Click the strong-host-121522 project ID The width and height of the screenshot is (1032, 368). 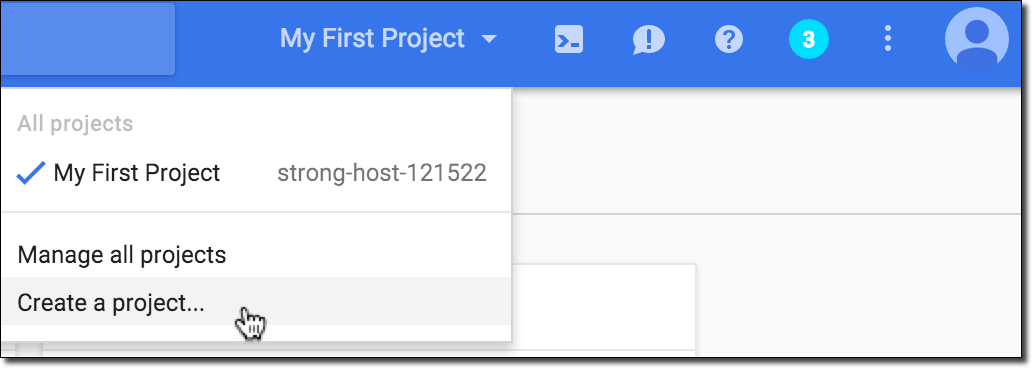pos(382,173)
